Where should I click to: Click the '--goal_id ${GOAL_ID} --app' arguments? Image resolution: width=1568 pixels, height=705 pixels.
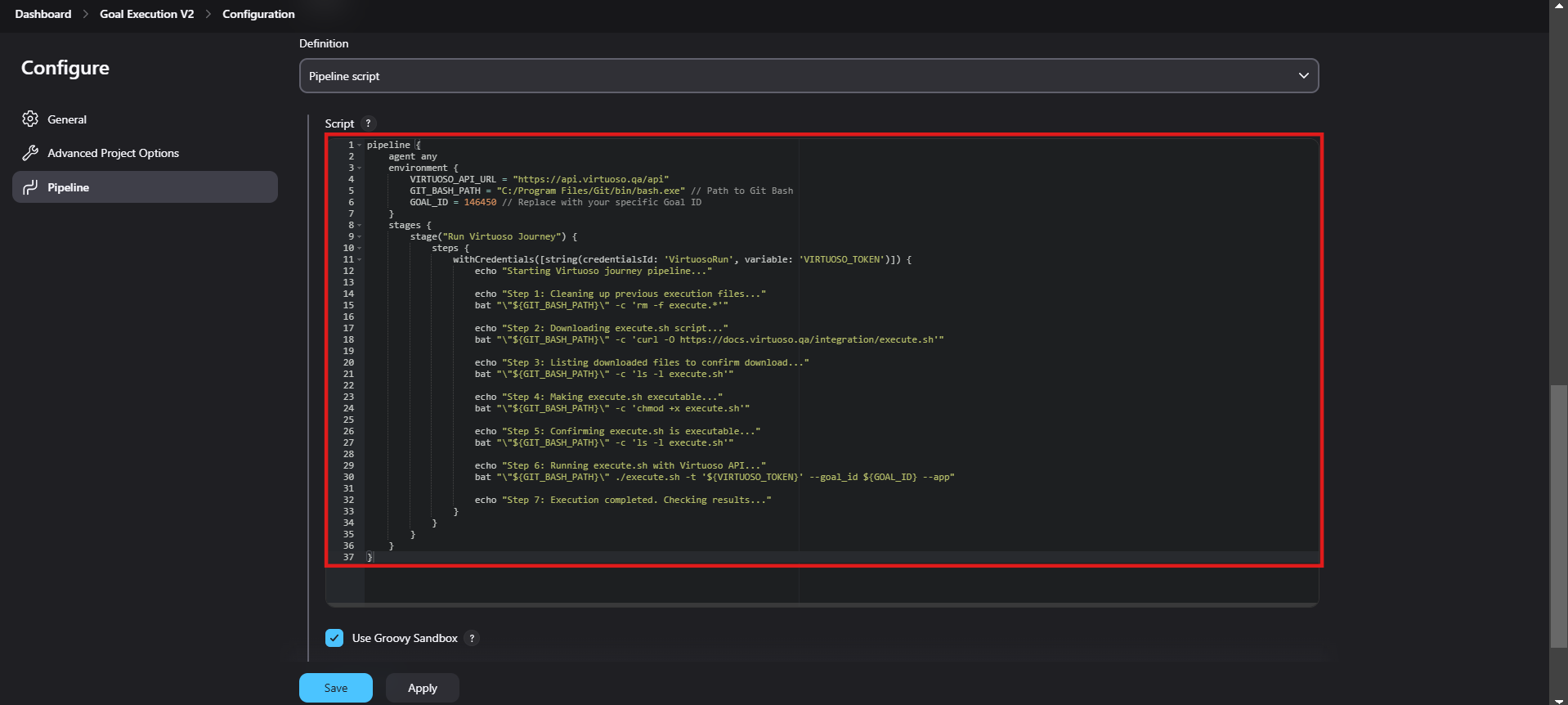click(879, 477)
